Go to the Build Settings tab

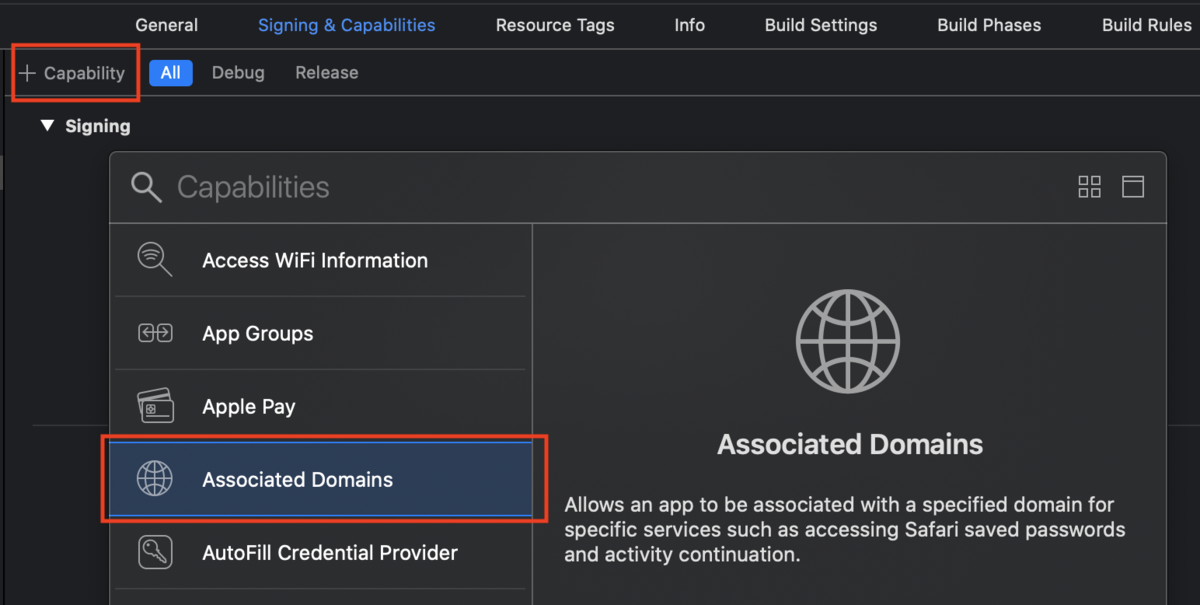coord(821,25)
